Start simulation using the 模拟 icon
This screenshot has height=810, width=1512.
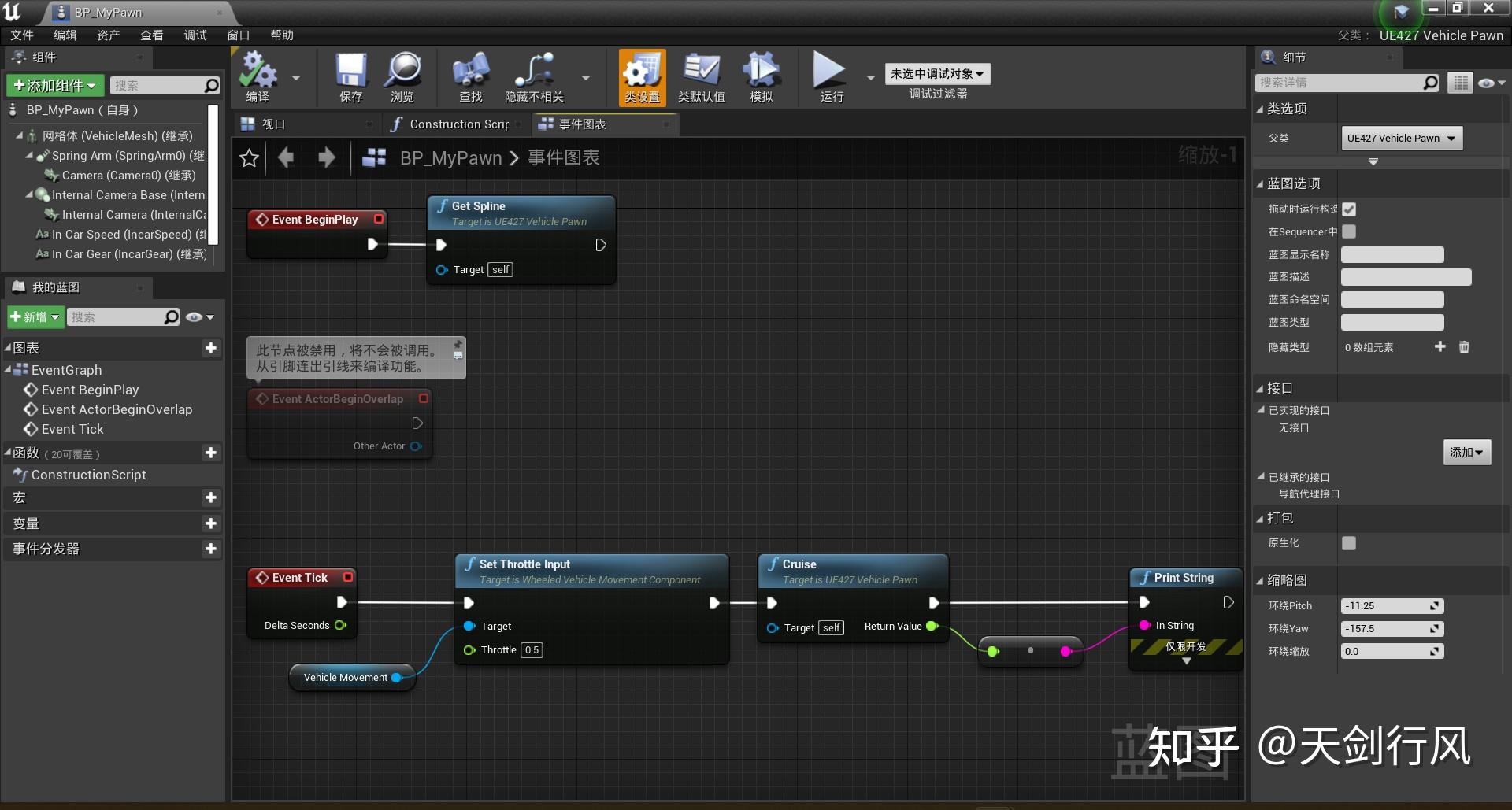click(760, 76)
